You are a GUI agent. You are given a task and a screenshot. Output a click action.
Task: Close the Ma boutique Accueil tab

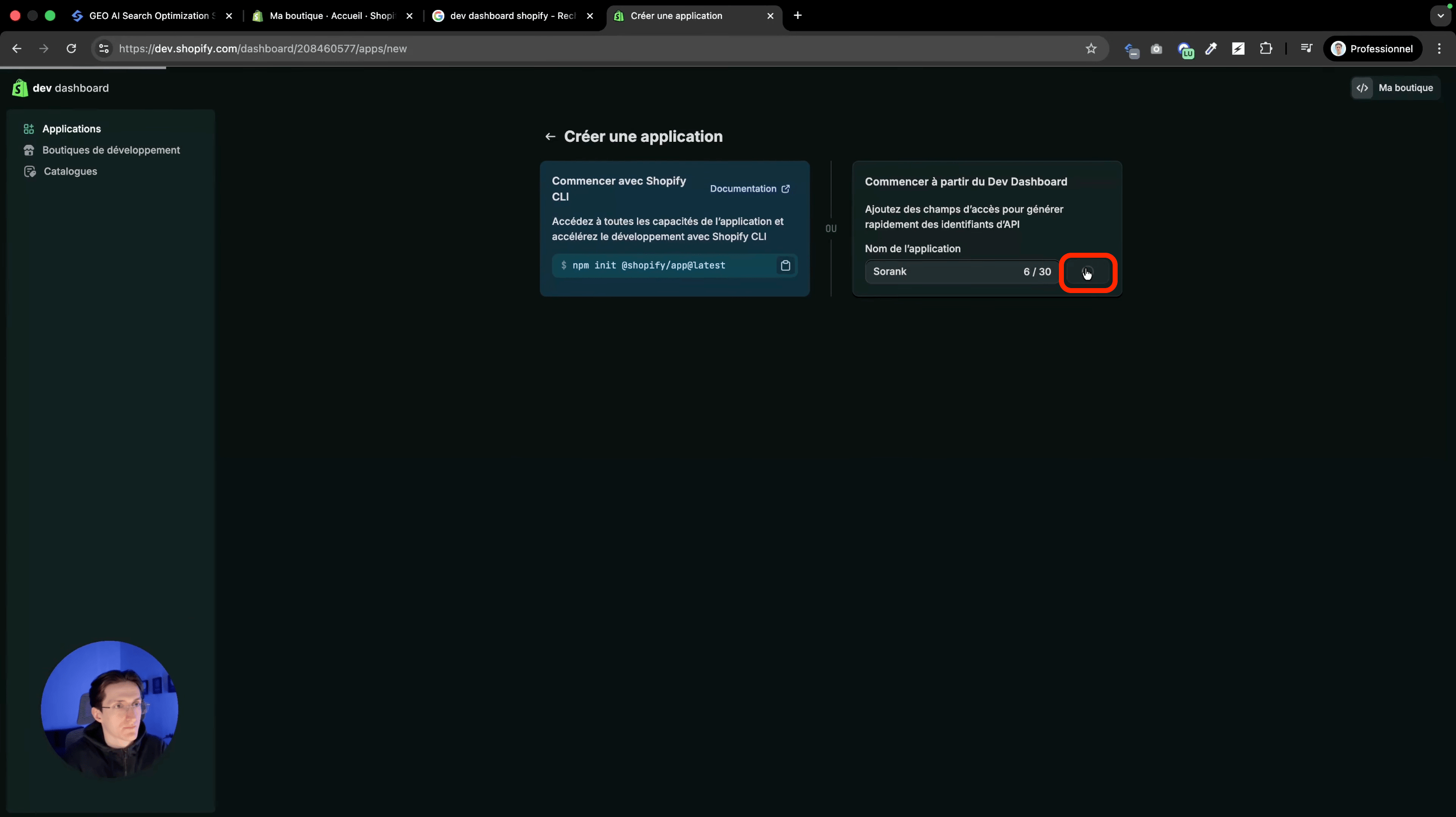point(410,16)
